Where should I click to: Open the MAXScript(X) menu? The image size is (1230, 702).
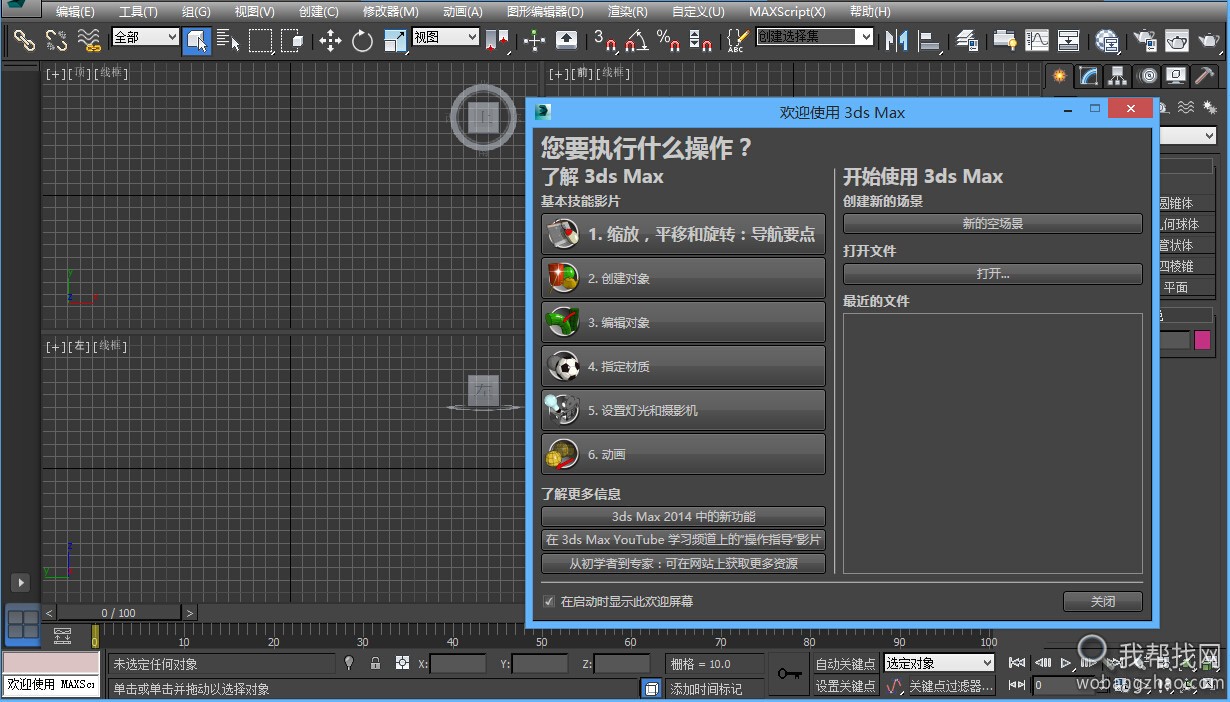(x=787, y=12)
